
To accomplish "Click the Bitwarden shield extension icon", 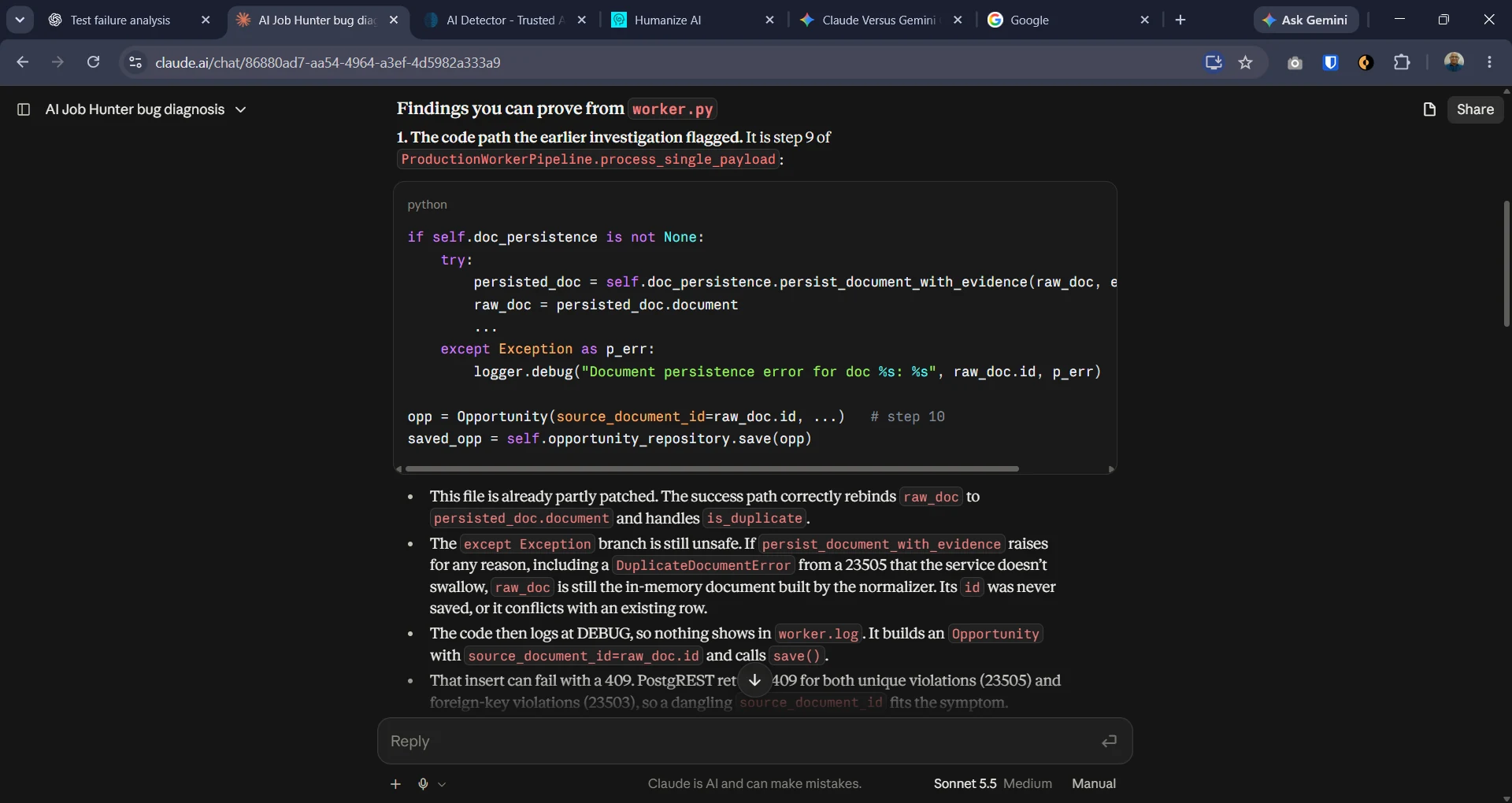I will (1331, 62).
